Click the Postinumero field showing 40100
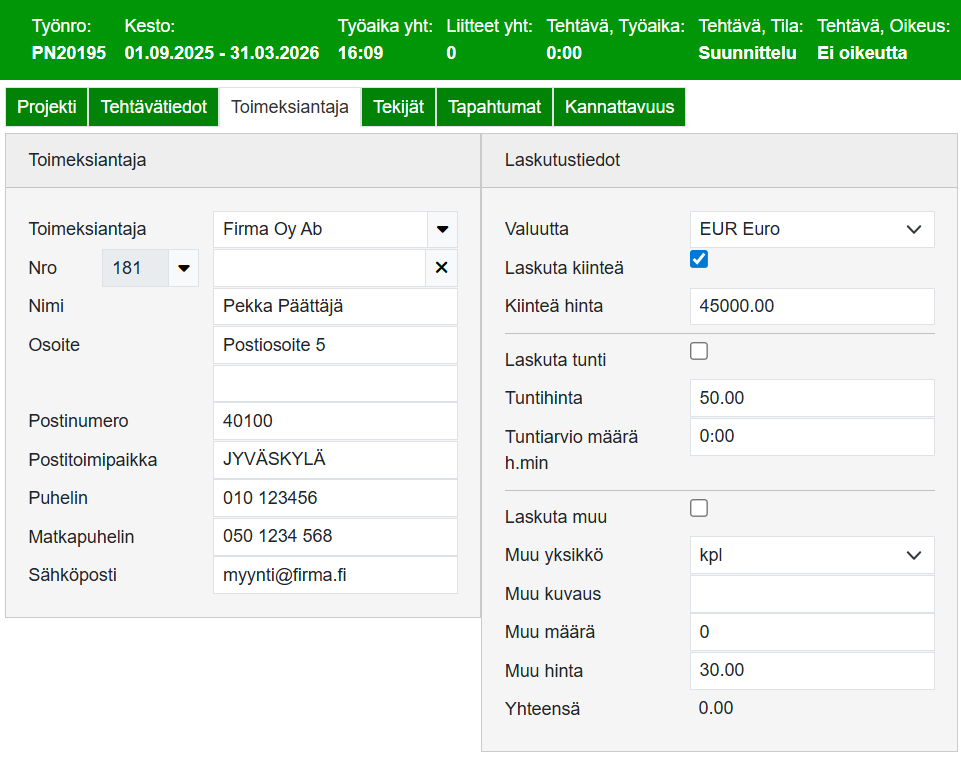 pyautogui.click(x=334, y=421)
